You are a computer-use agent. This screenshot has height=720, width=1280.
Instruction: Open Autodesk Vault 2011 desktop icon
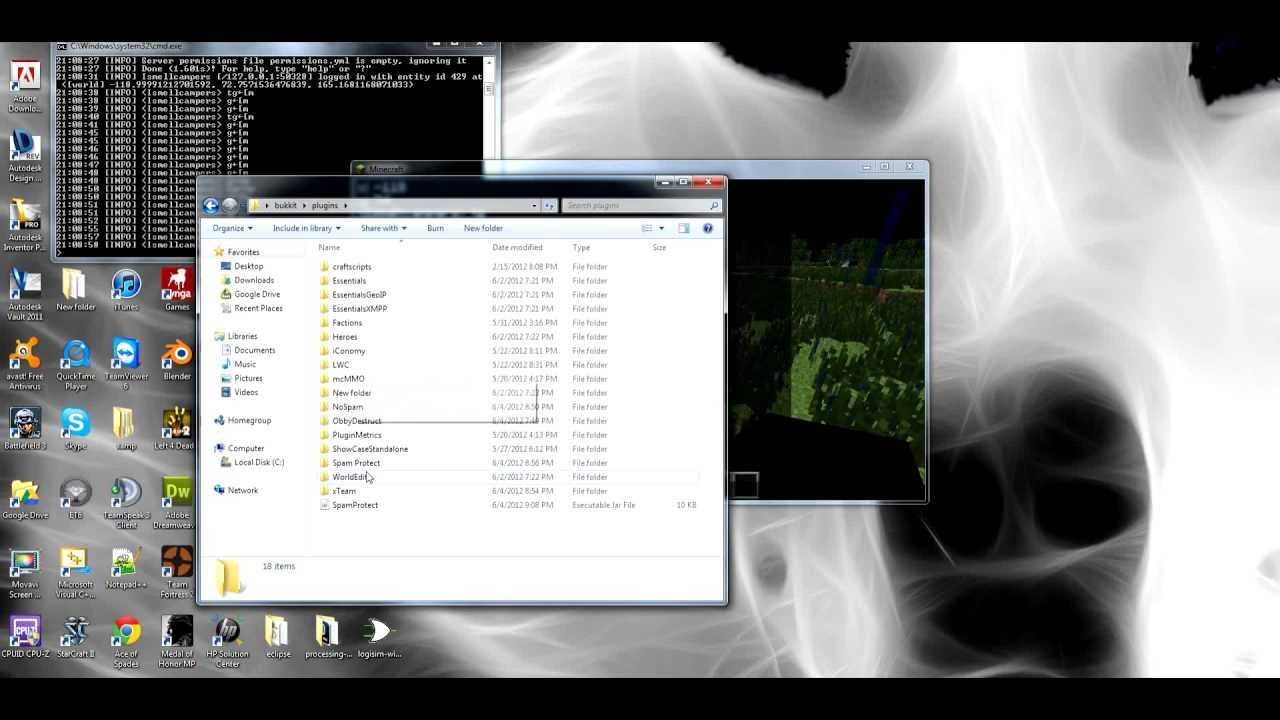pos(25,294)
